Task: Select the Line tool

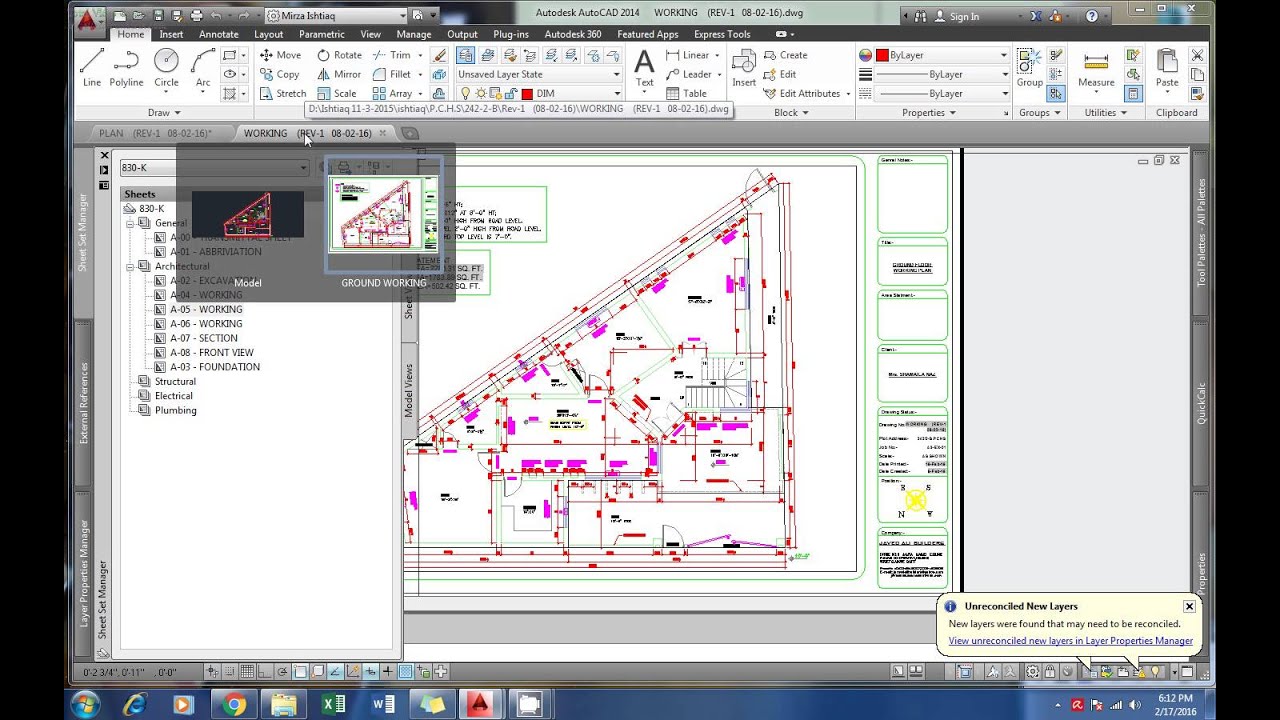Action: (92, 68)
